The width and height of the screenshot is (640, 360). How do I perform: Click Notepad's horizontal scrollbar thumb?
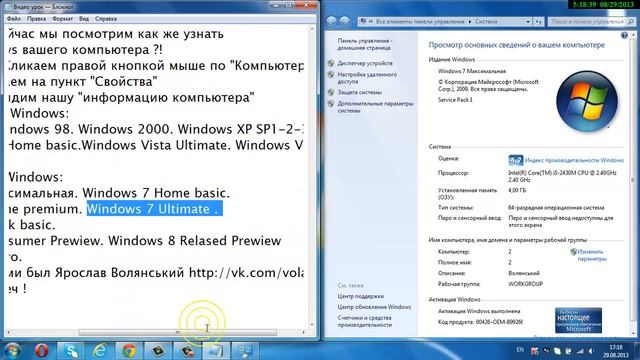pos(178,332)
